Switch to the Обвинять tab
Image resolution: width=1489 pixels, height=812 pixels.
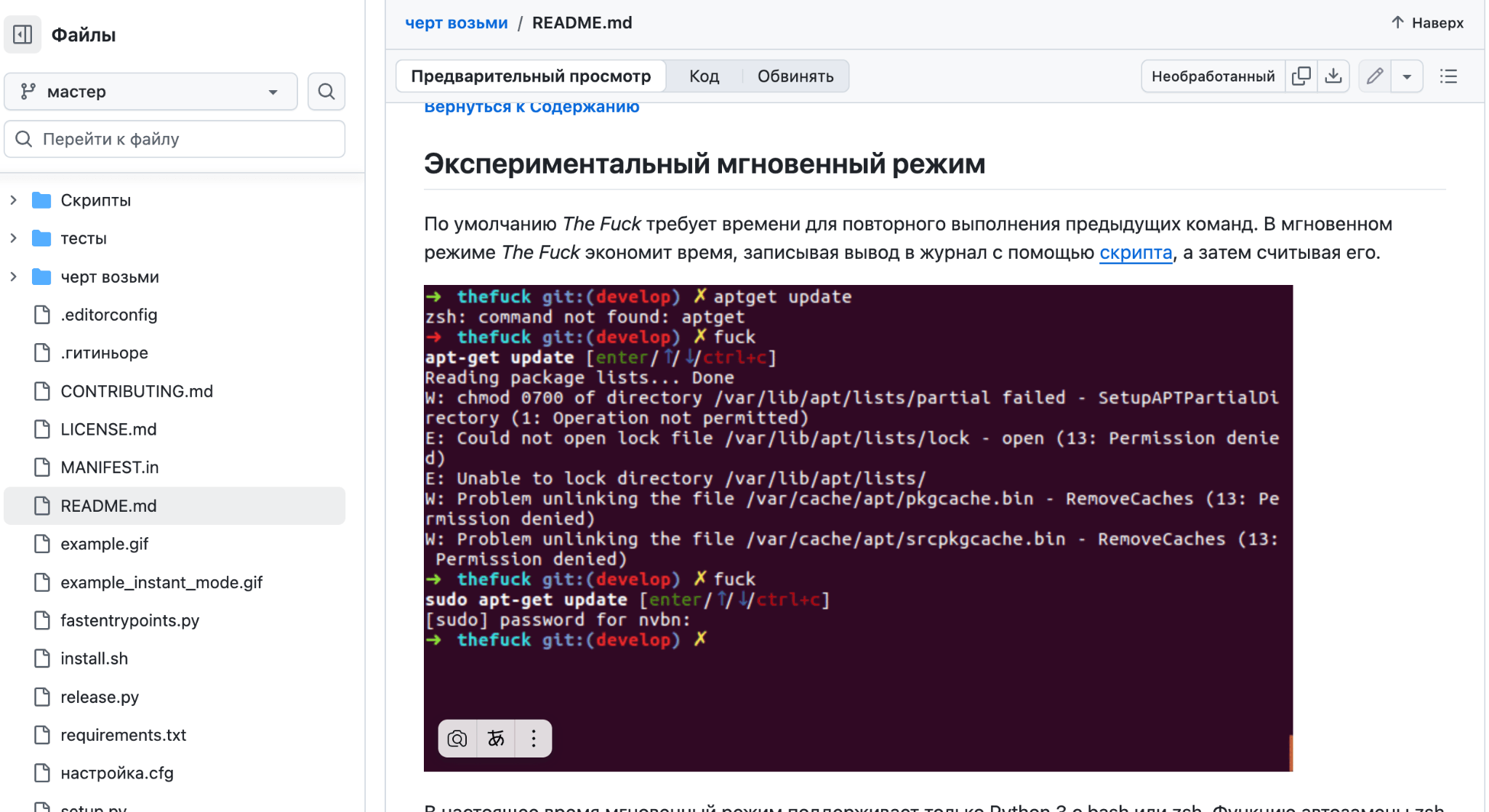point(795,75)
